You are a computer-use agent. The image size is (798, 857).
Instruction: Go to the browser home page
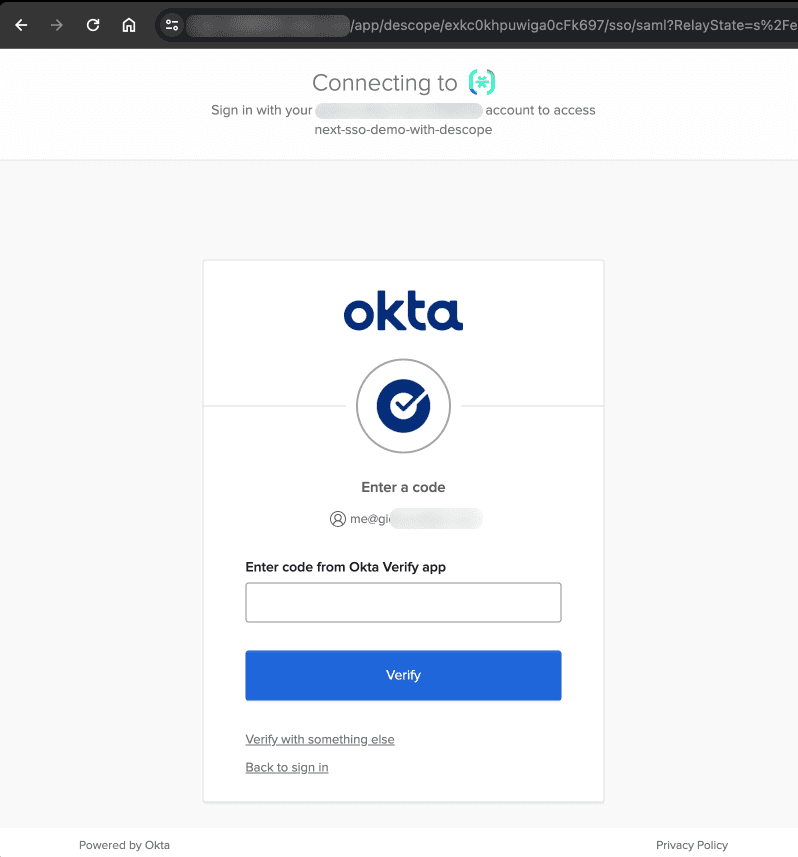tap(129, 25)
